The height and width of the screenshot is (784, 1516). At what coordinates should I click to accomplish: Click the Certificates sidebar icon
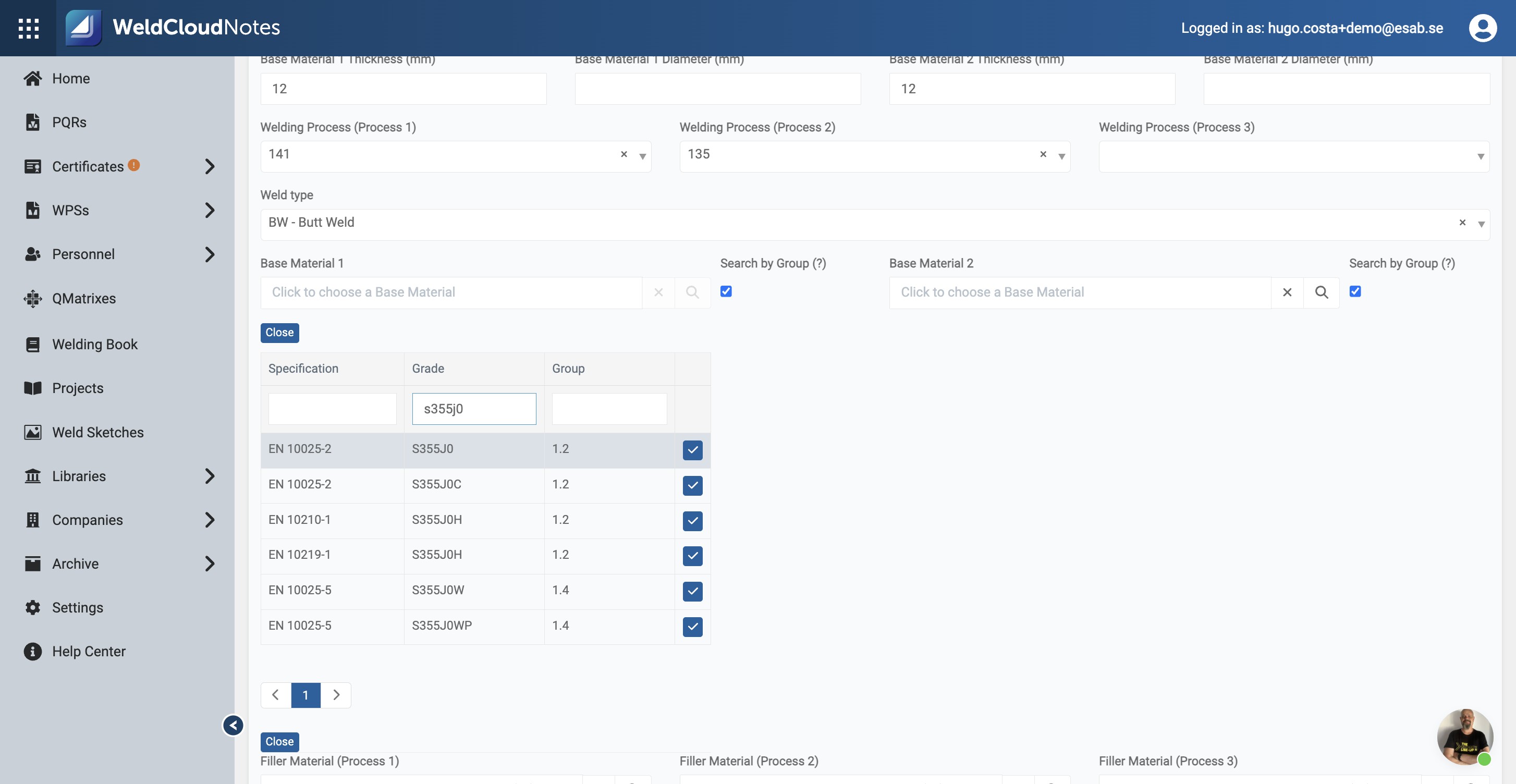pos(33,167)
